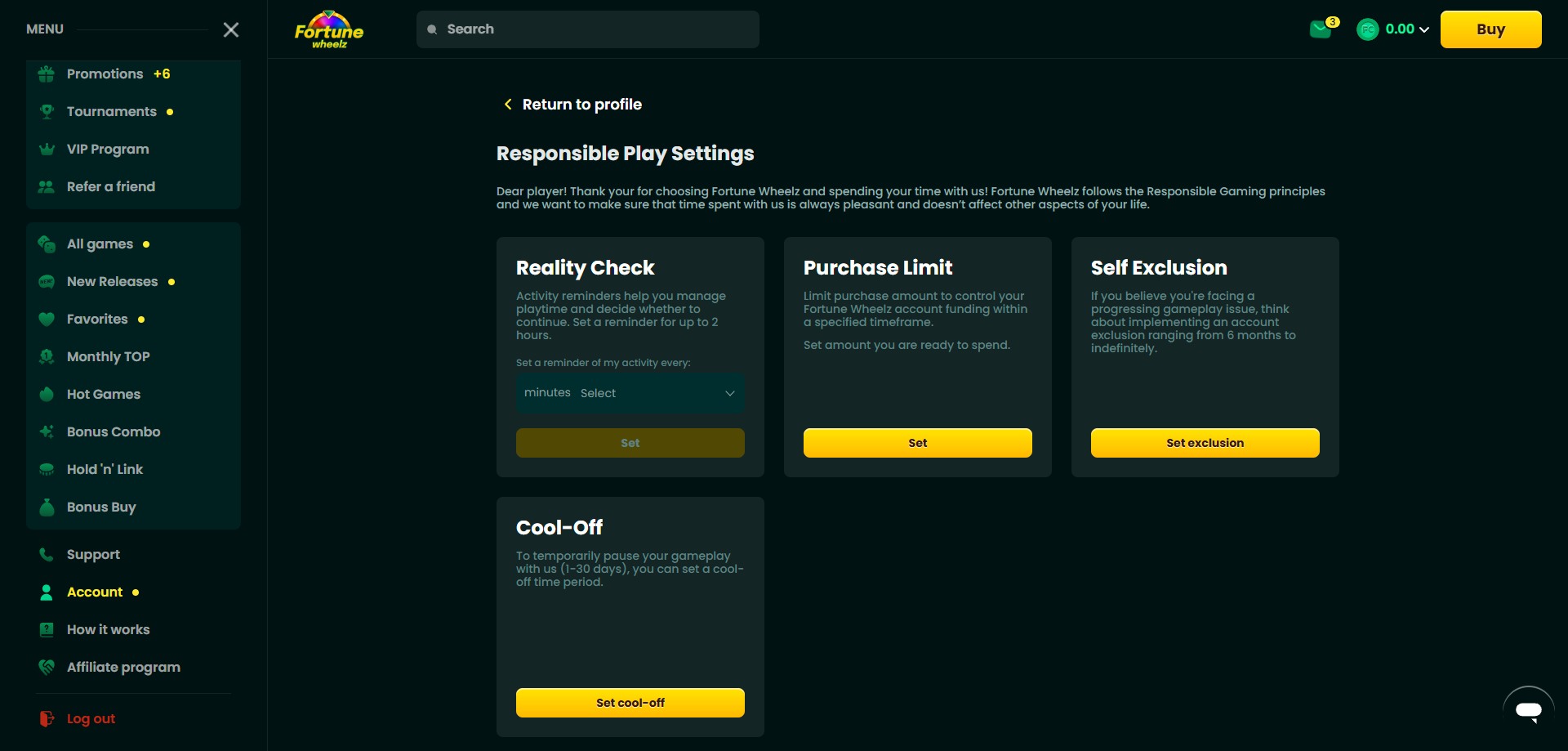This screenshot has height=751, width=1568.
Task: Click the Promotions gift icon
Action: (47, 74)
